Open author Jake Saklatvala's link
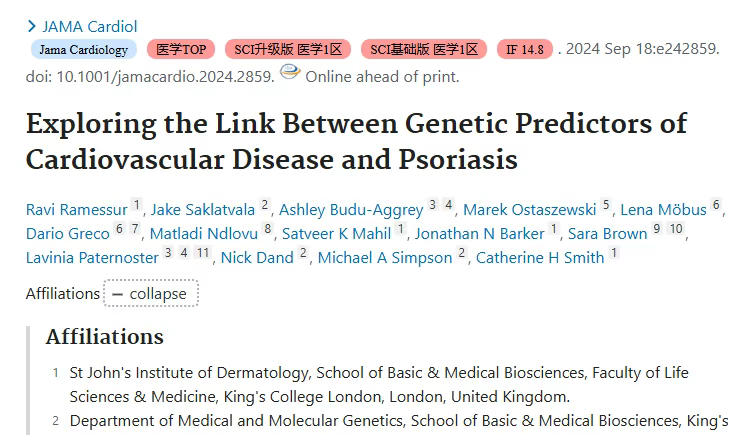Viewport: 753px width, 435px height. coord(203,210)
